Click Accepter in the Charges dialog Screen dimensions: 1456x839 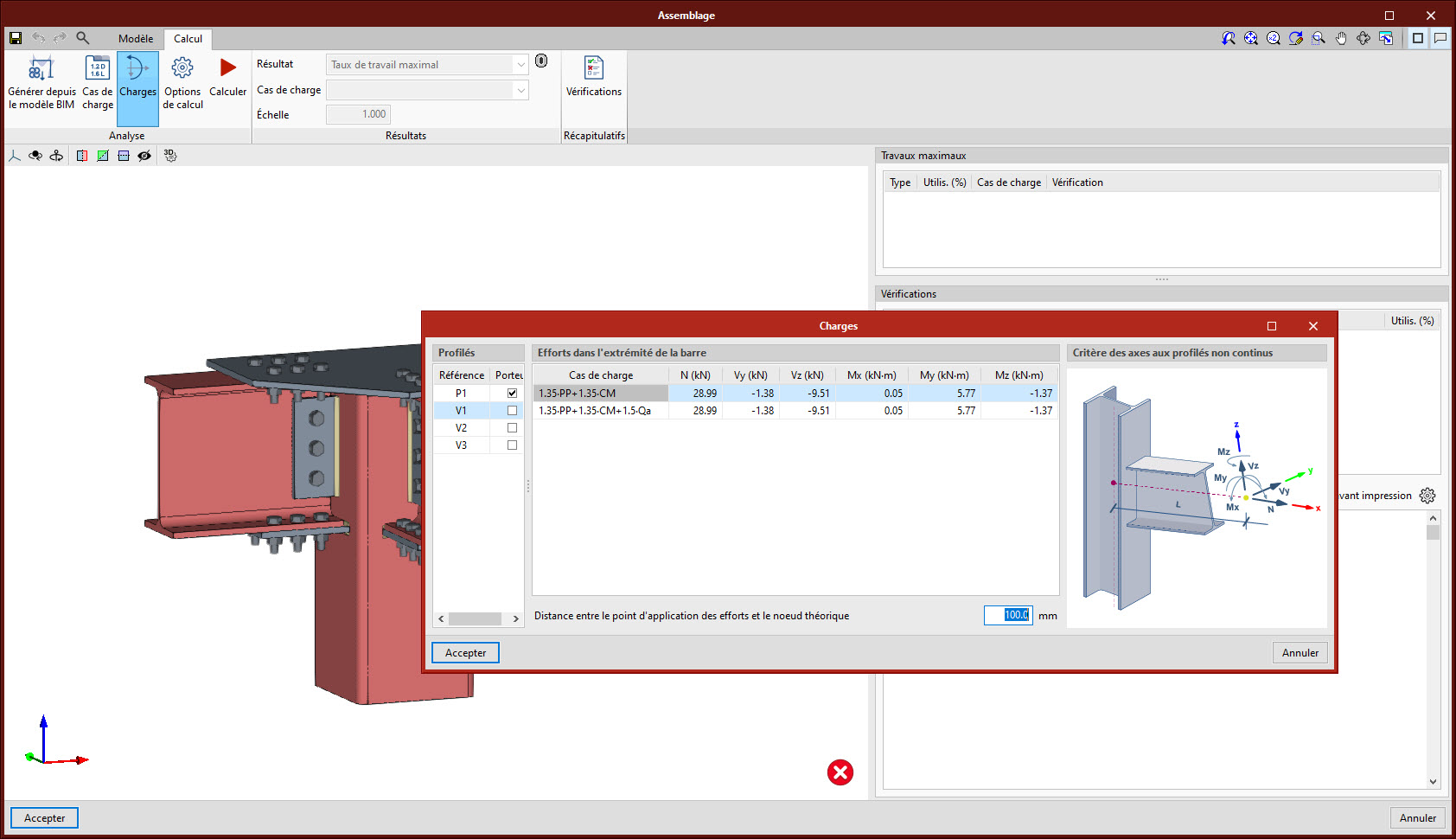465,653
